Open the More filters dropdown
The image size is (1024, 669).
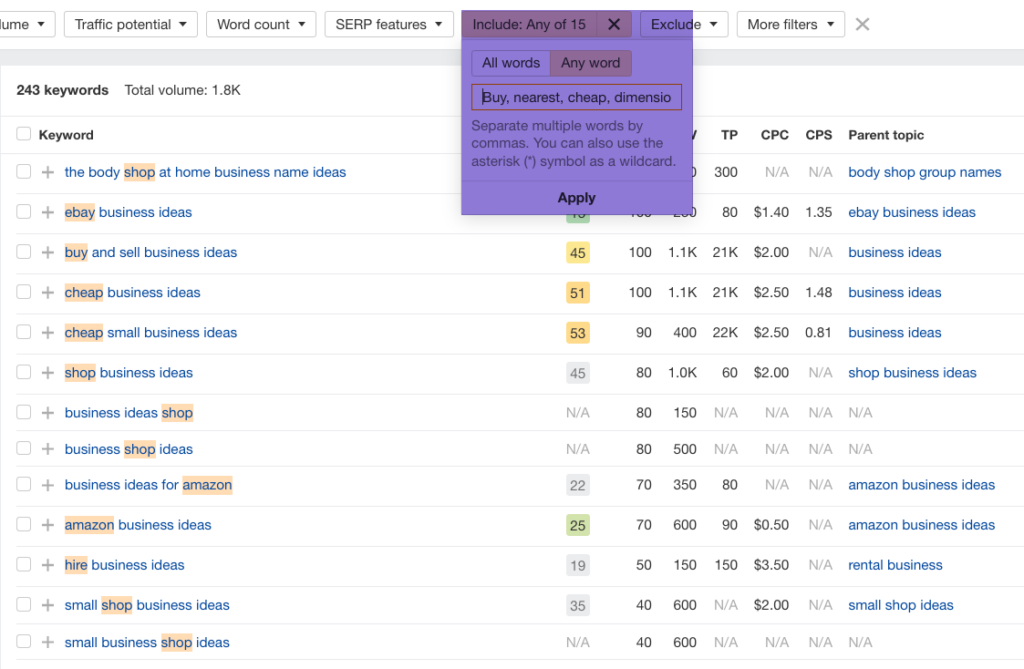pos(790,24)
